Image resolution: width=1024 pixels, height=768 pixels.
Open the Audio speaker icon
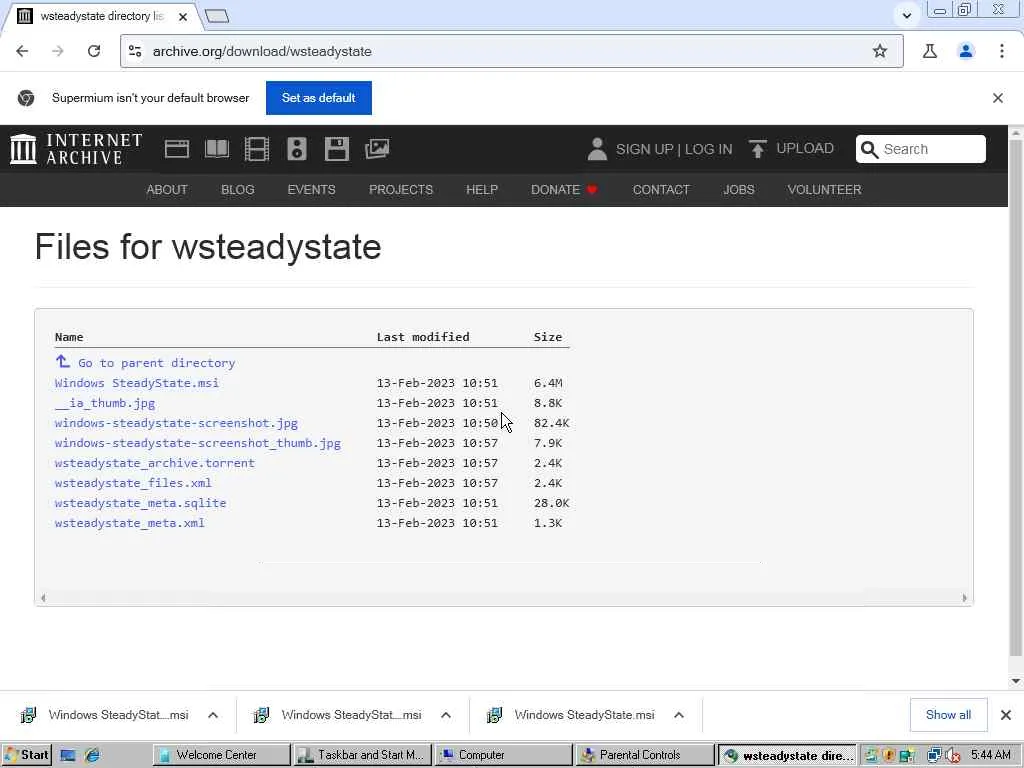coord(296,149)
